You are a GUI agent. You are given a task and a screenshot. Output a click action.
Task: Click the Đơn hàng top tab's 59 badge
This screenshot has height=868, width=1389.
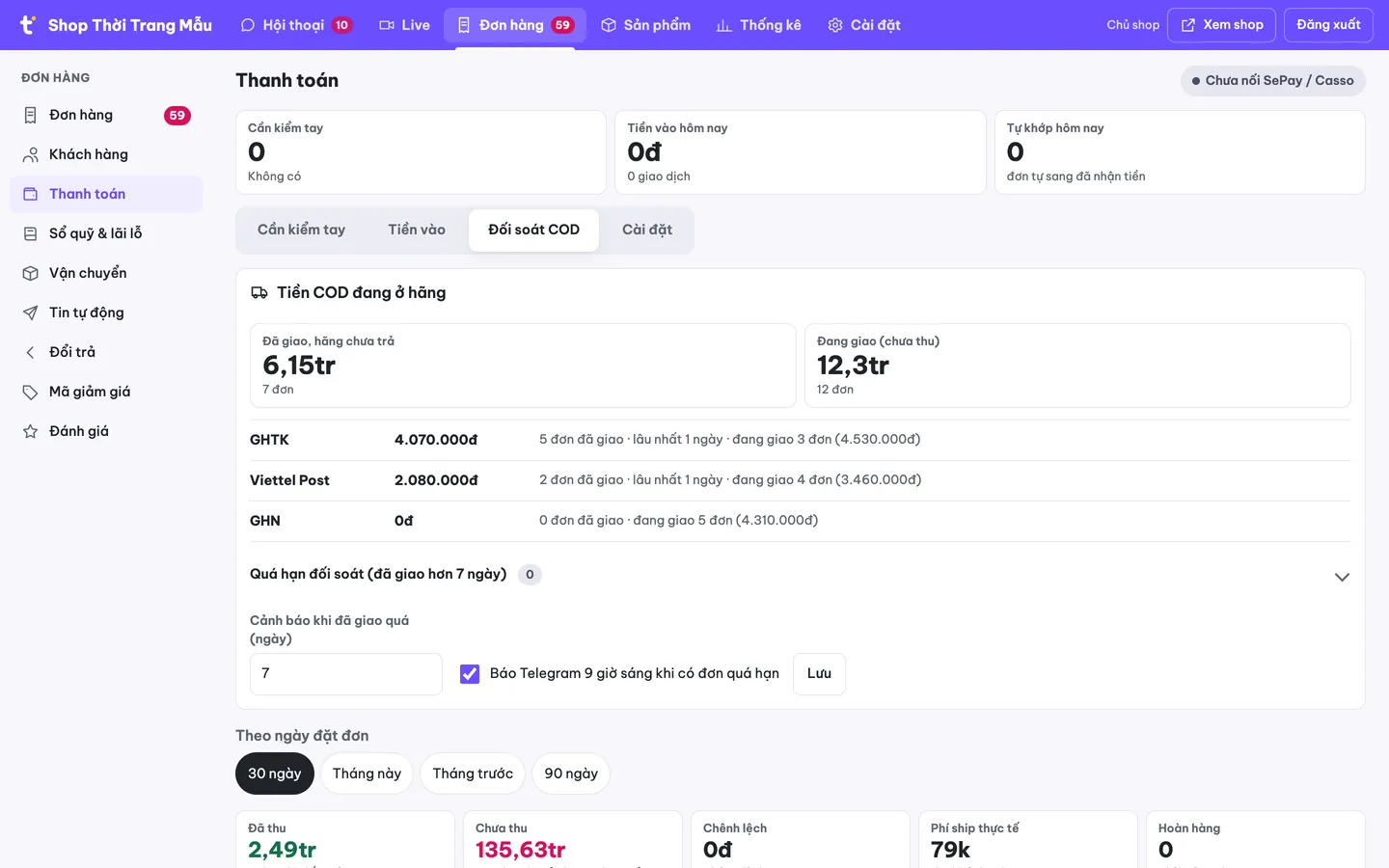tap(562, 25)
